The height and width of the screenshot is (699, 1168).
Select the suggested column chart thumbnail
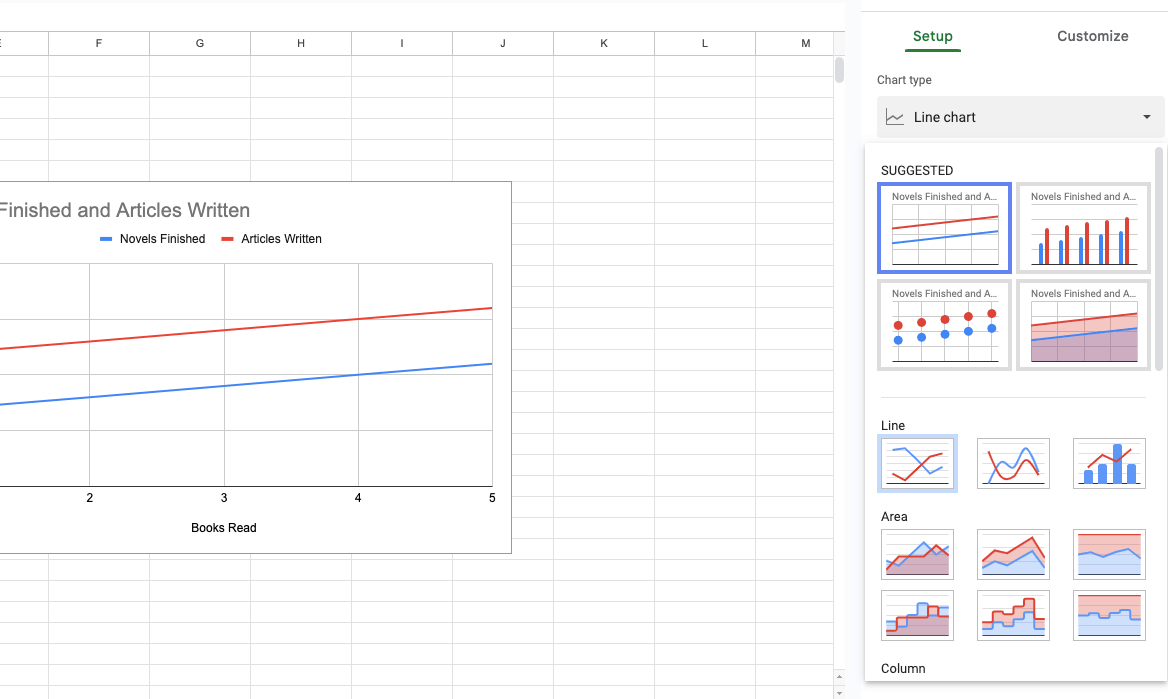[1083, 228]
